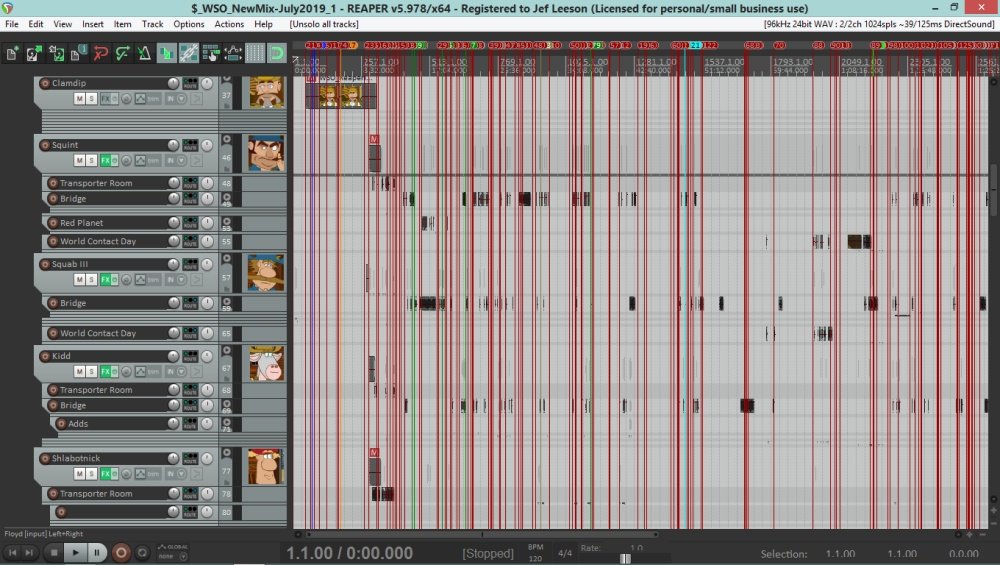Click the pan knob on the Squint track

(207, 145)
